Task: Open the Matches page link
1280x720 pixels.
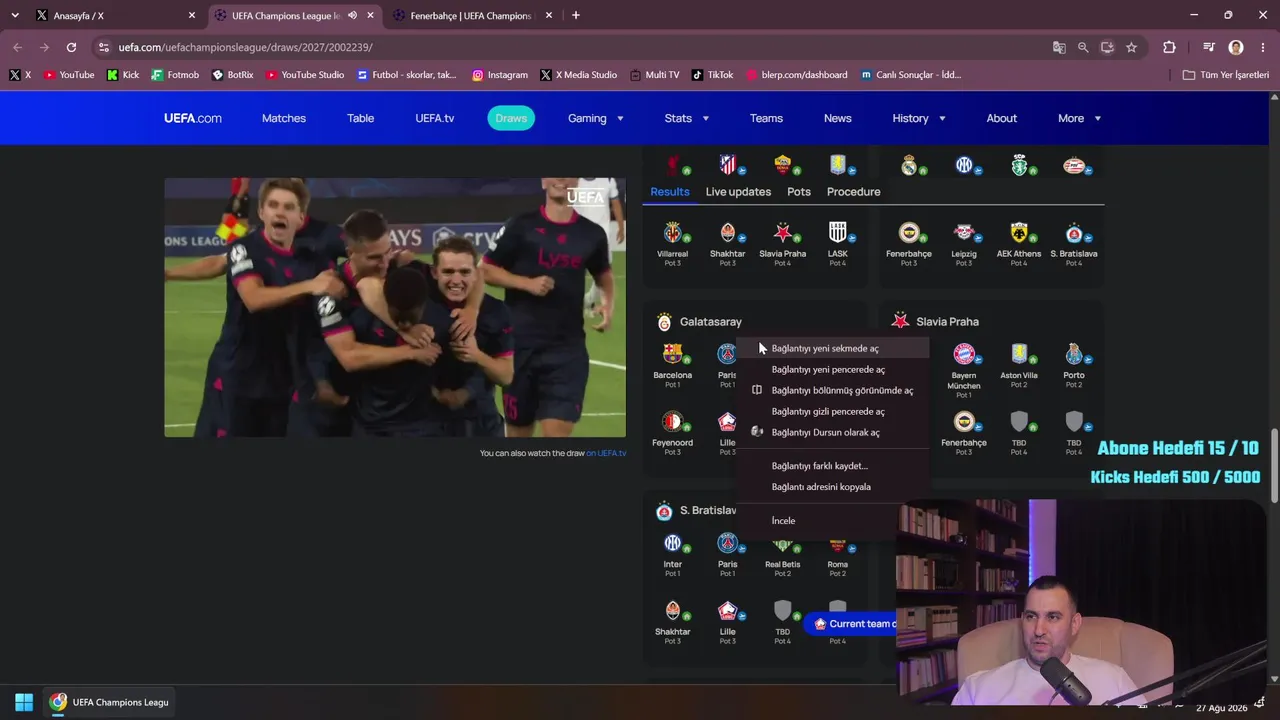Action: point(284,118)
